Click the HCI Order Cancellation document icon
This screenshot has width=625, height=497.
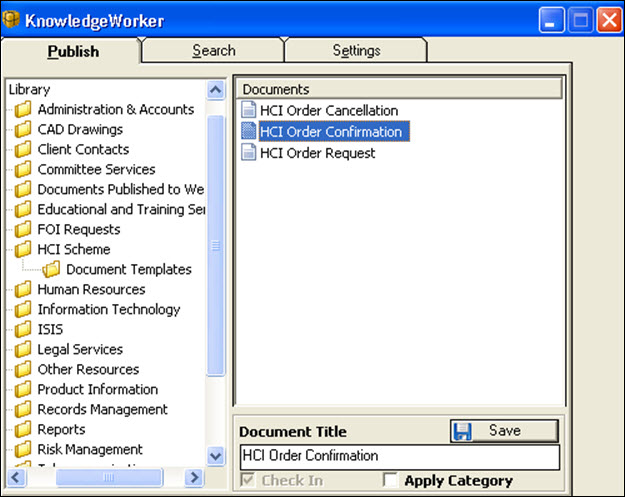point(249,110)
